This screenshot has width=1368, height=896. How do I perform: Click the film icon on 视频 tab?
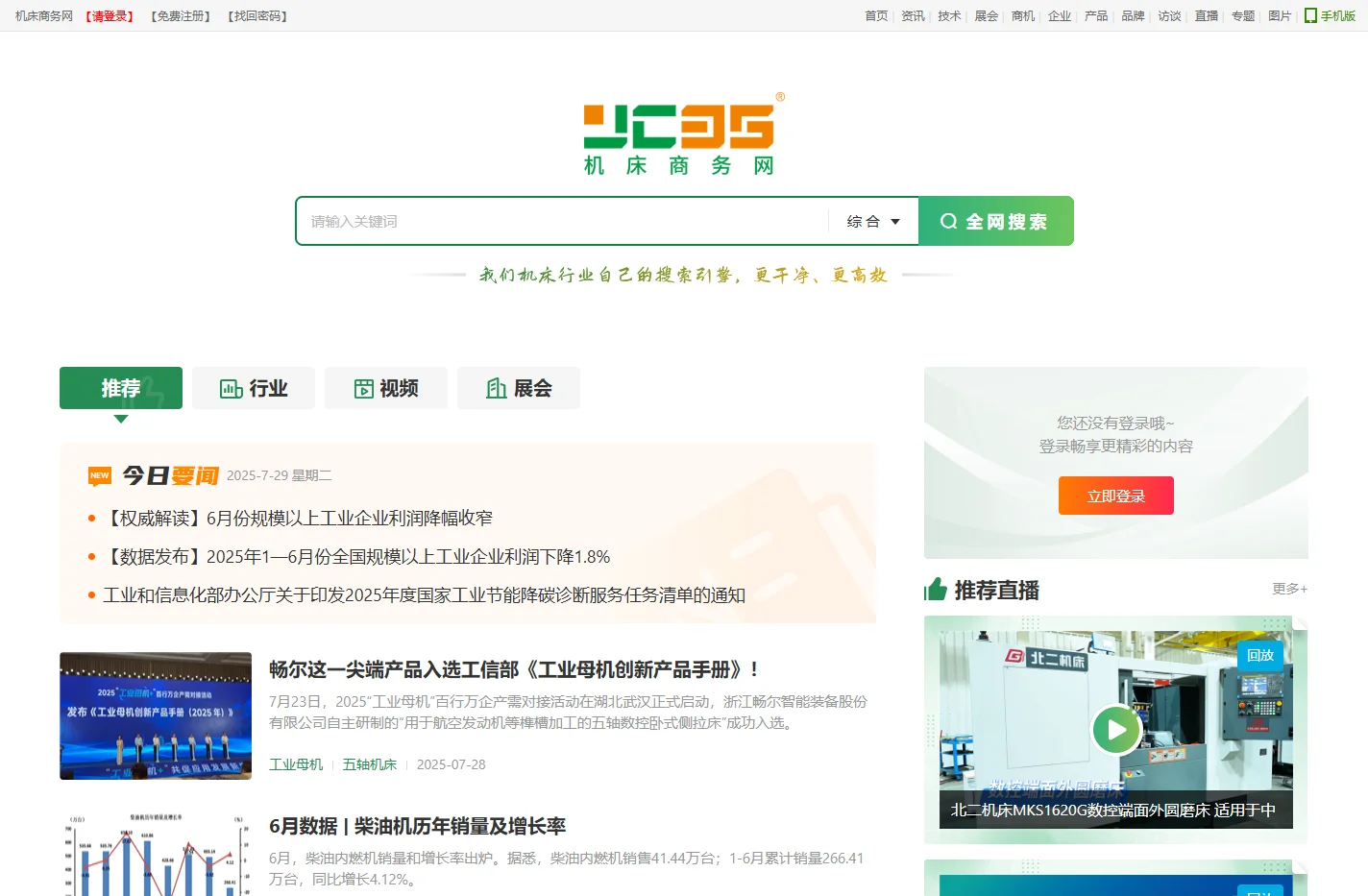(x=364, y=389)
